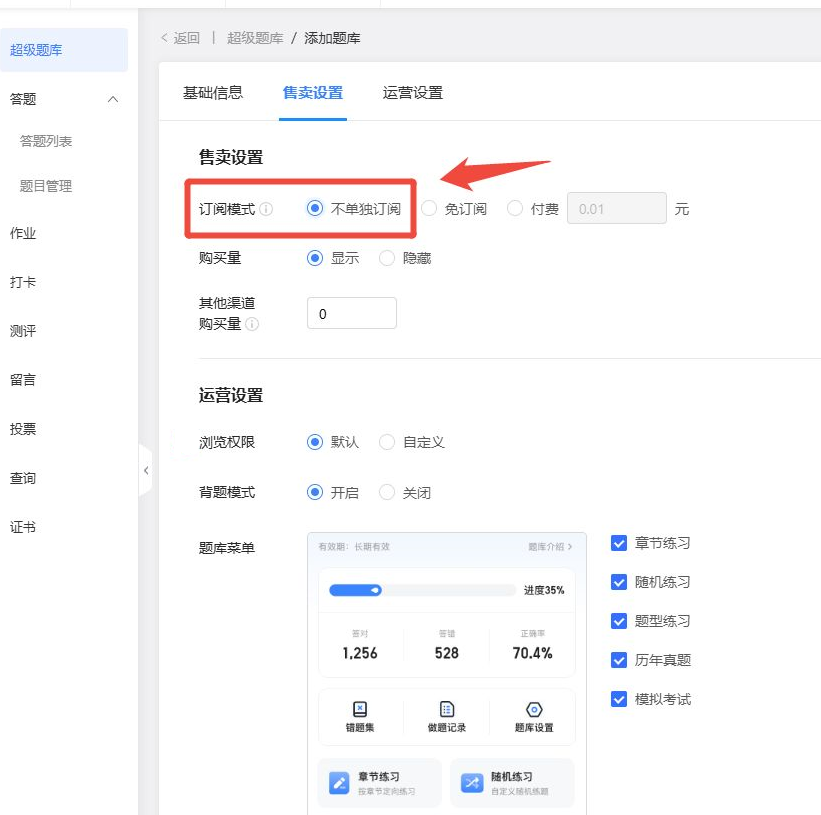This screenshot has width=821, height=815.
Task: Go back using the 返回 link
Action: click(180, 38)
